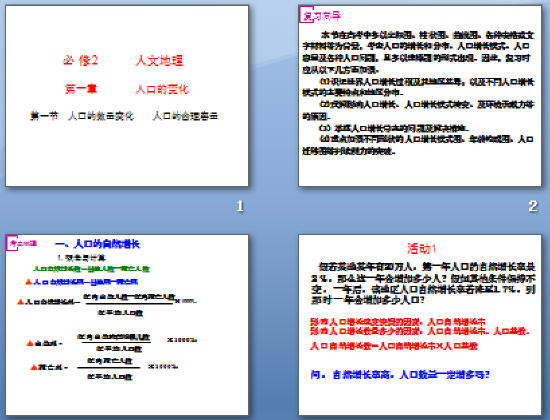This screenshot has height=420, width=550.
Task: Click the 活动1 title on slide 4
Action: point(421,248)
